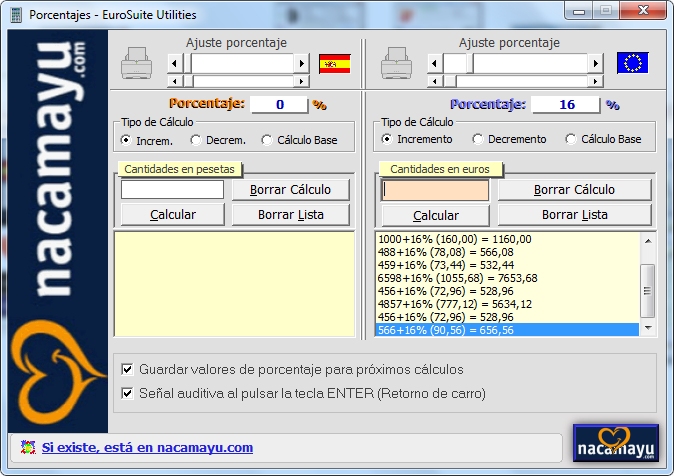Click the calculator icon in title bar
Image resolution: width=674 pixels, height=476 pixels.
tap(15, 15)
